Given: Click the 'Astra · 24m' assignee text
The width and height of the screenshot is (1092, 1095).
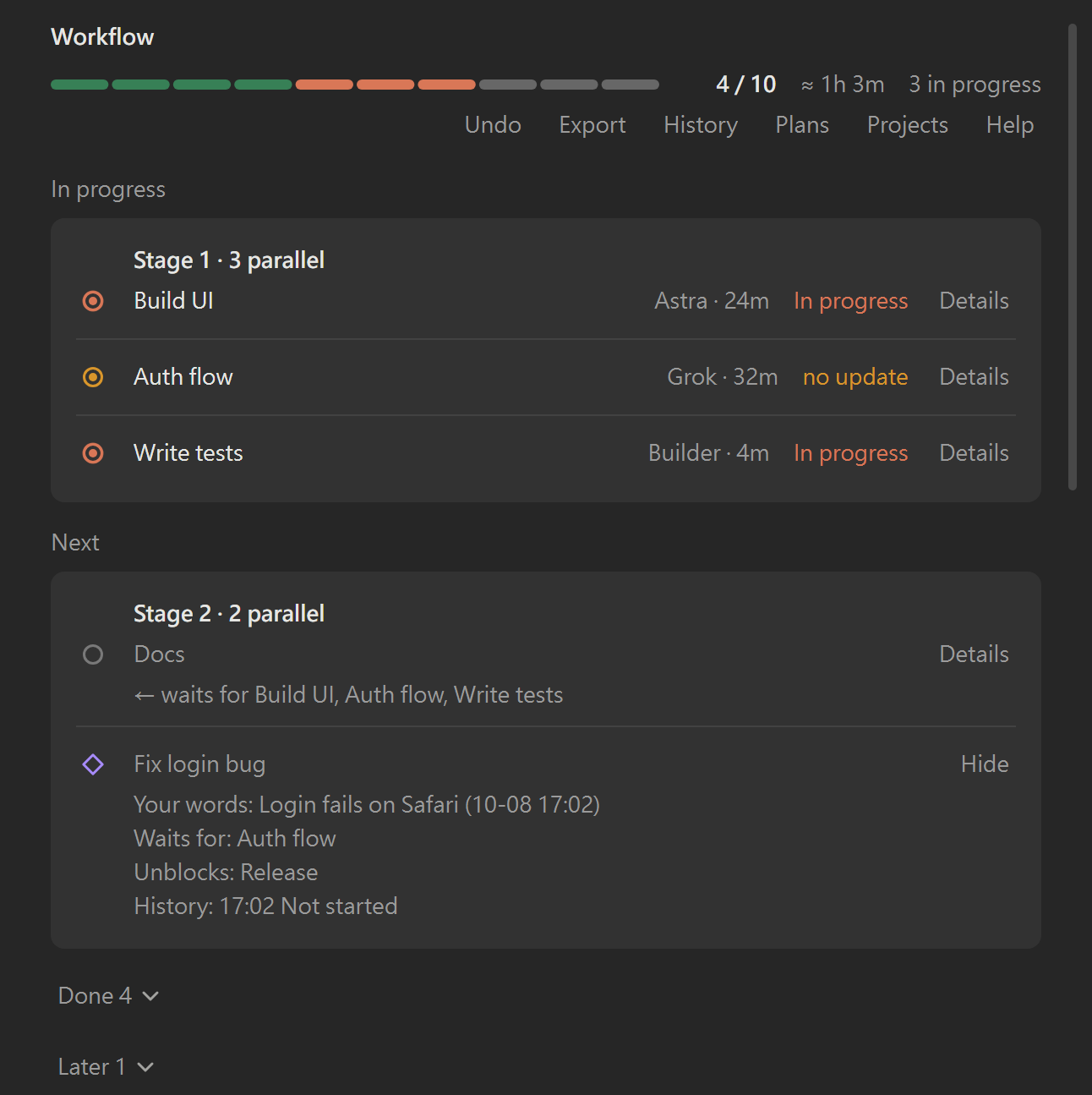Looking at the screenshot, I should pos(712,301).
